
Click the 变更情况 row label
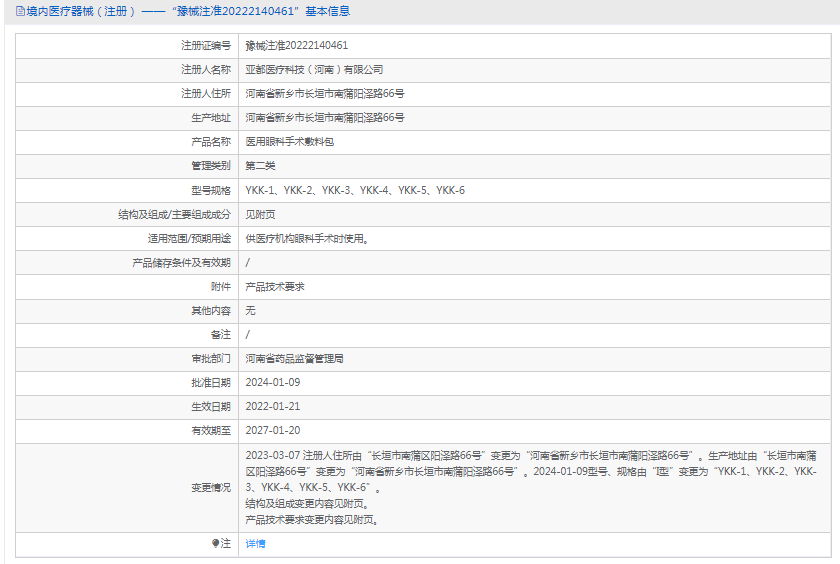(211, 487)
